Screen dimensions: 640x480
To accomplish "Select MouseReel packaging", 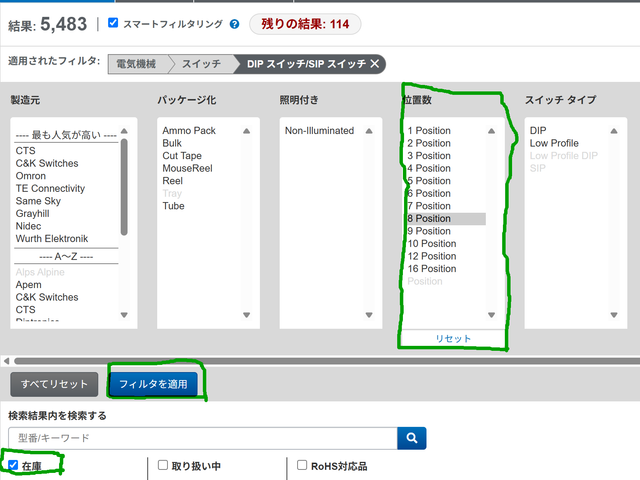I will pos(187,168).
